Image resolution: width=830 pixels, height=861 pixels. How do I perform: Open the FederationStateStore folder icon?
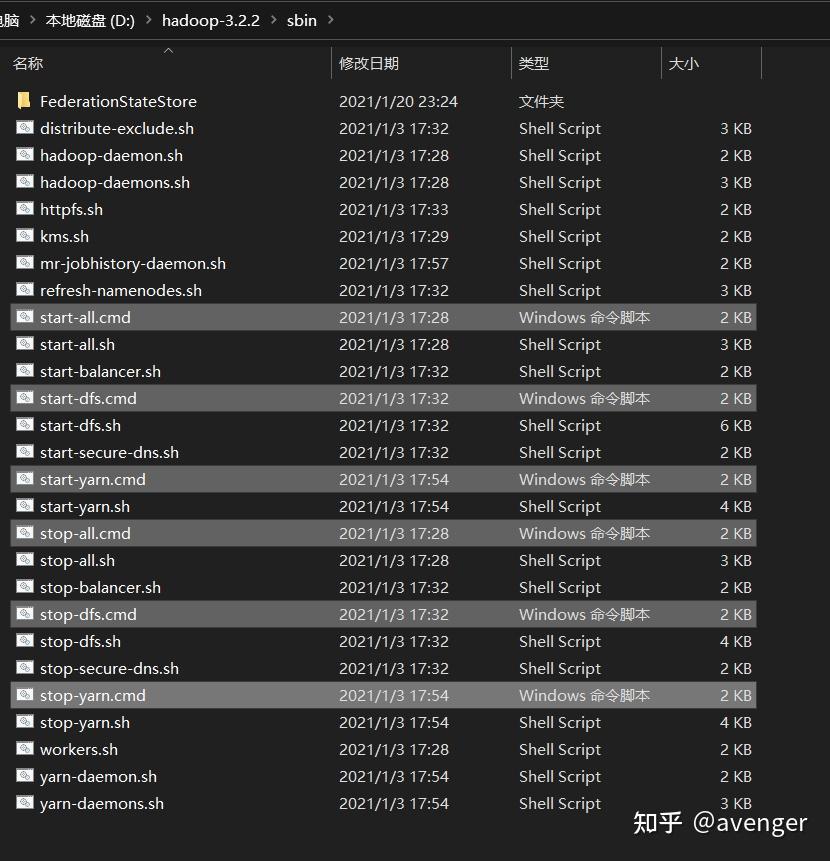pyautogui.click(x=24, y=101)
